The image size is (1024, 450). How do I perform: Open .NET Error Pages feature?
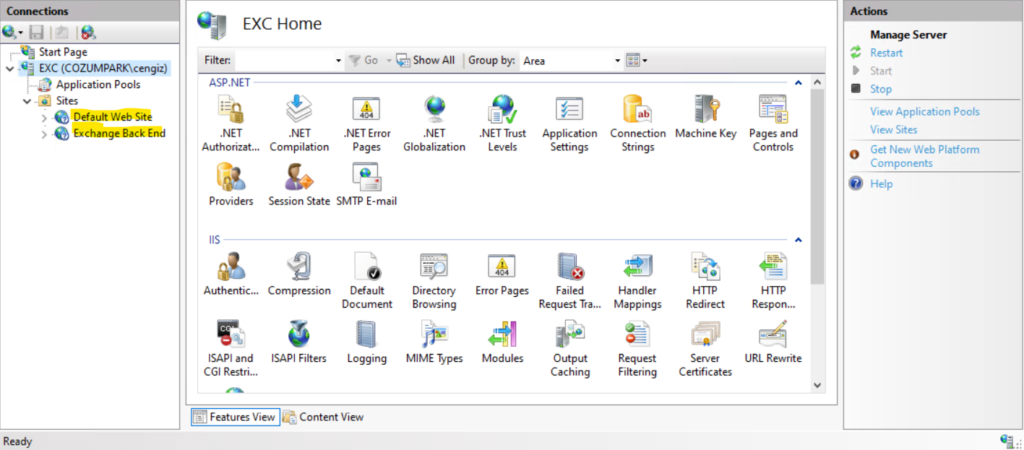point(366,123)
